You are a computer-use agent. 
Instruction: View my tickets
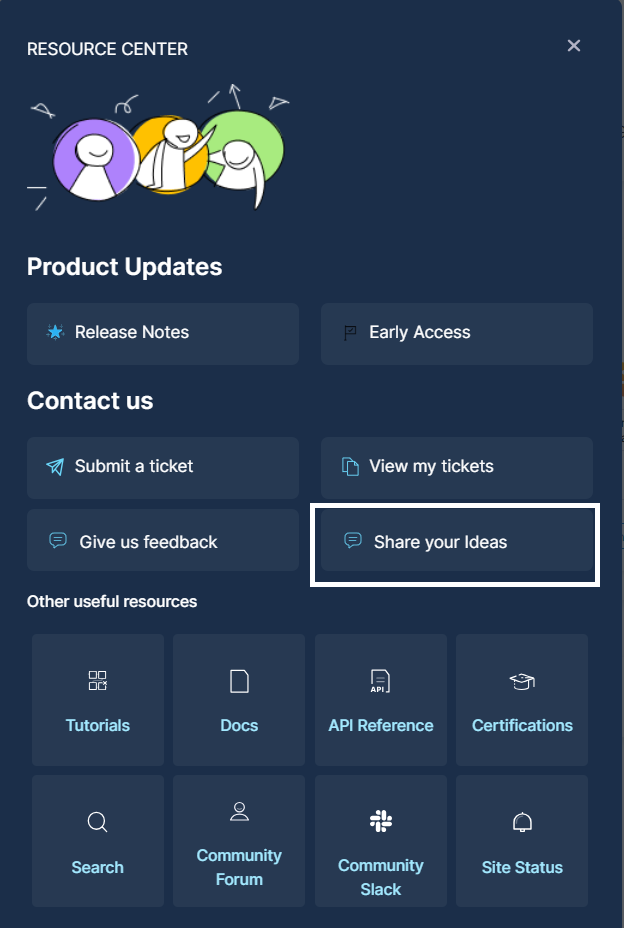point(456,467)
